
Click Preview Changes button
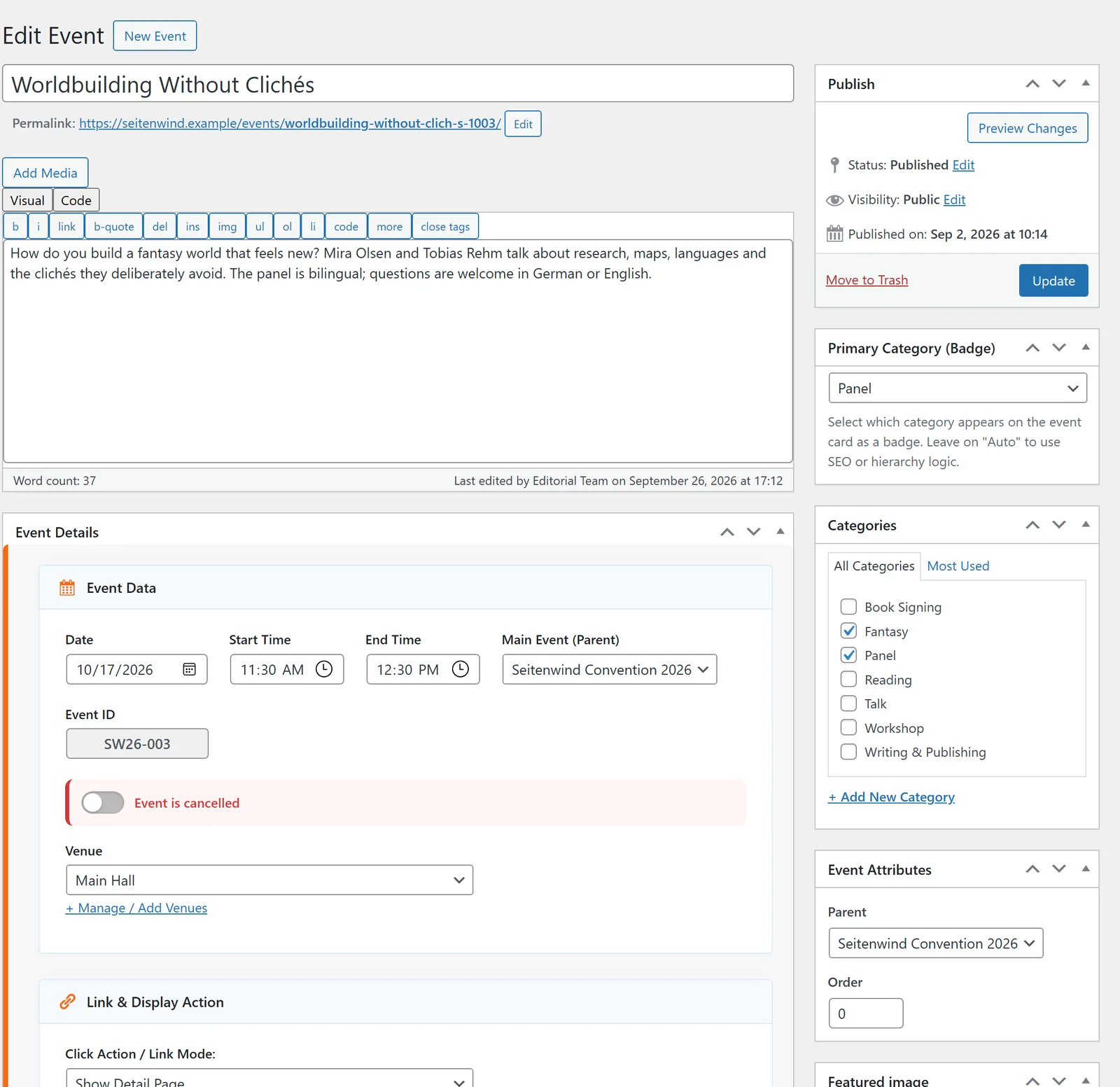click(1028, 128)
